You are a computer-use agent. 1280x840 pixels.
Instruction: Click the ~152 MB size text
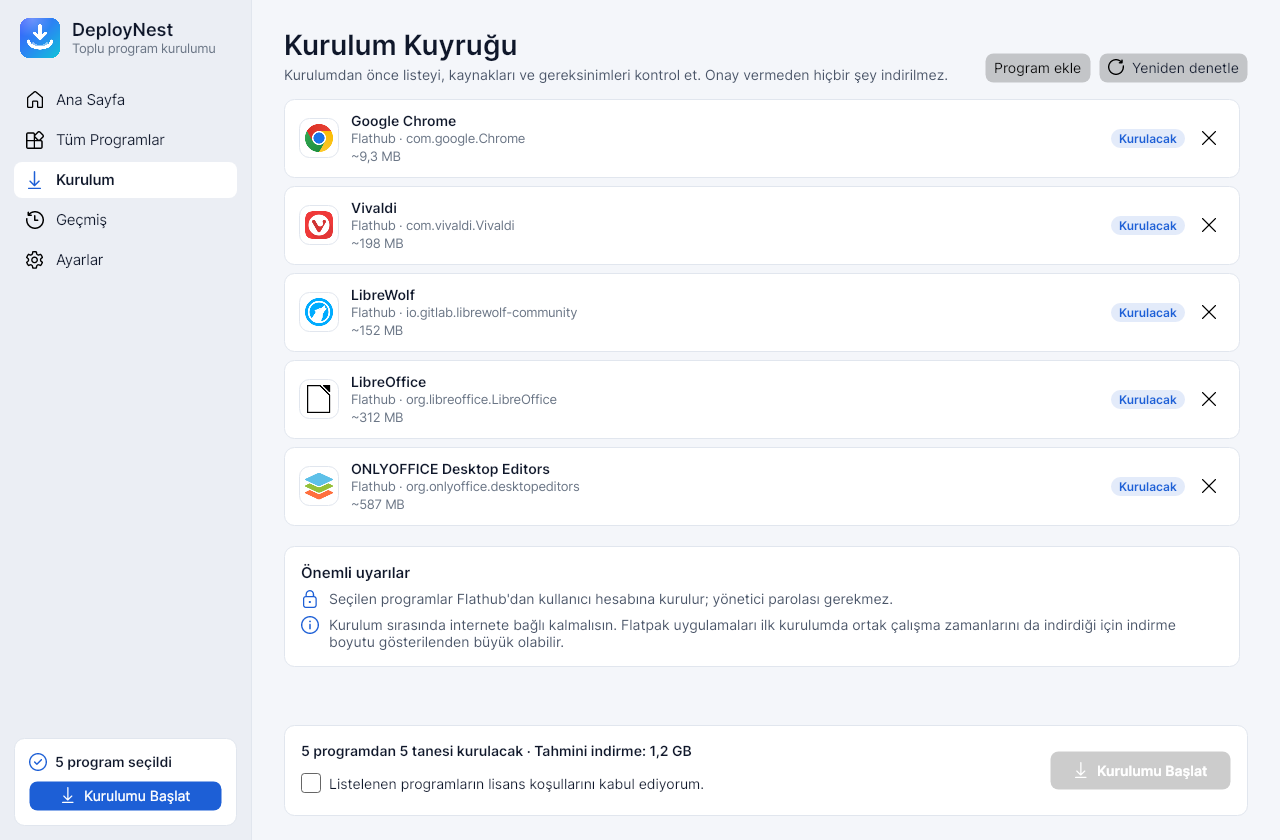pyautogui.click(x=377, y=331)
